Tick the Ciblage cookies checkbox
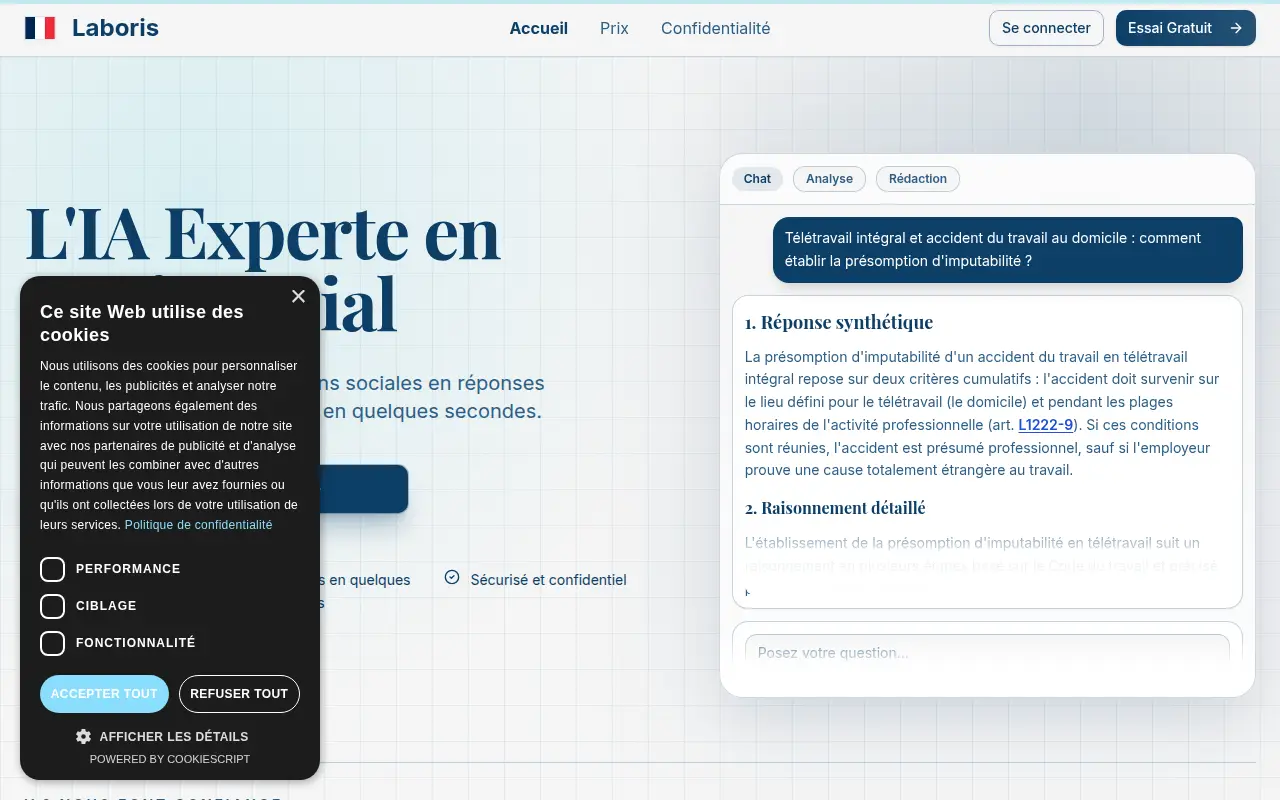 (52, 606)
